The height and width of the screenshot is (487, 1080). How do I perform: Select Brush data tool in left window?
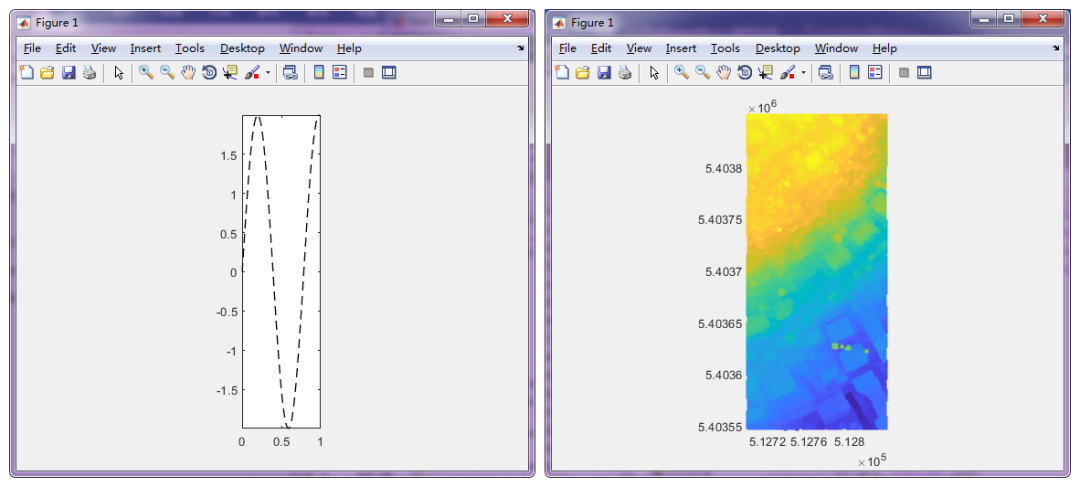coord(252,72)
